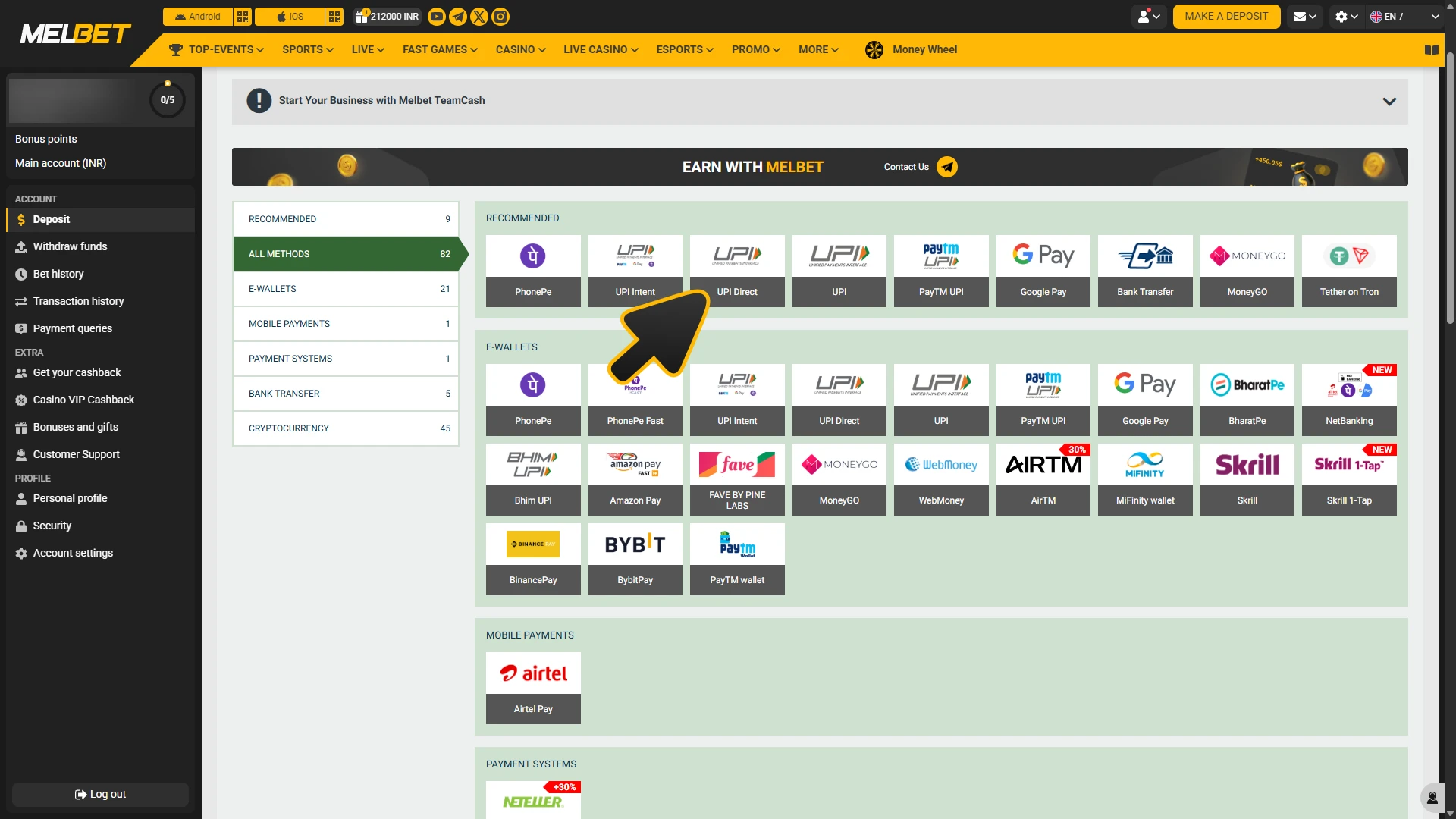Switch to E-WALLETS category tab
This screenshot has height=819, width=1456.
pos(346,289)
